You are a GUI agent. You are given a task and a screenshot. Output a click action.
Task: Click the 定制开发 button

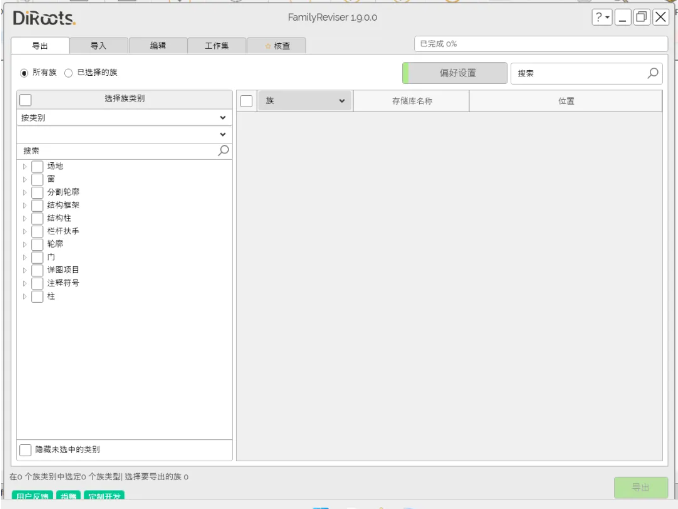click(x=104, y=496)
